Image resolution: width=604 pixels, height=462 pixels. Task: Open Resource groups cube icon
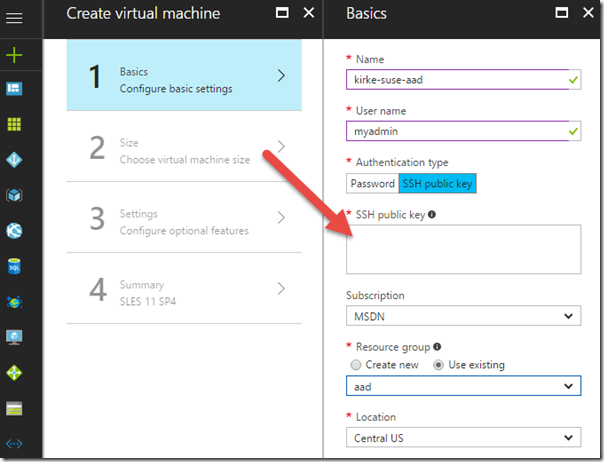point(14,195)
